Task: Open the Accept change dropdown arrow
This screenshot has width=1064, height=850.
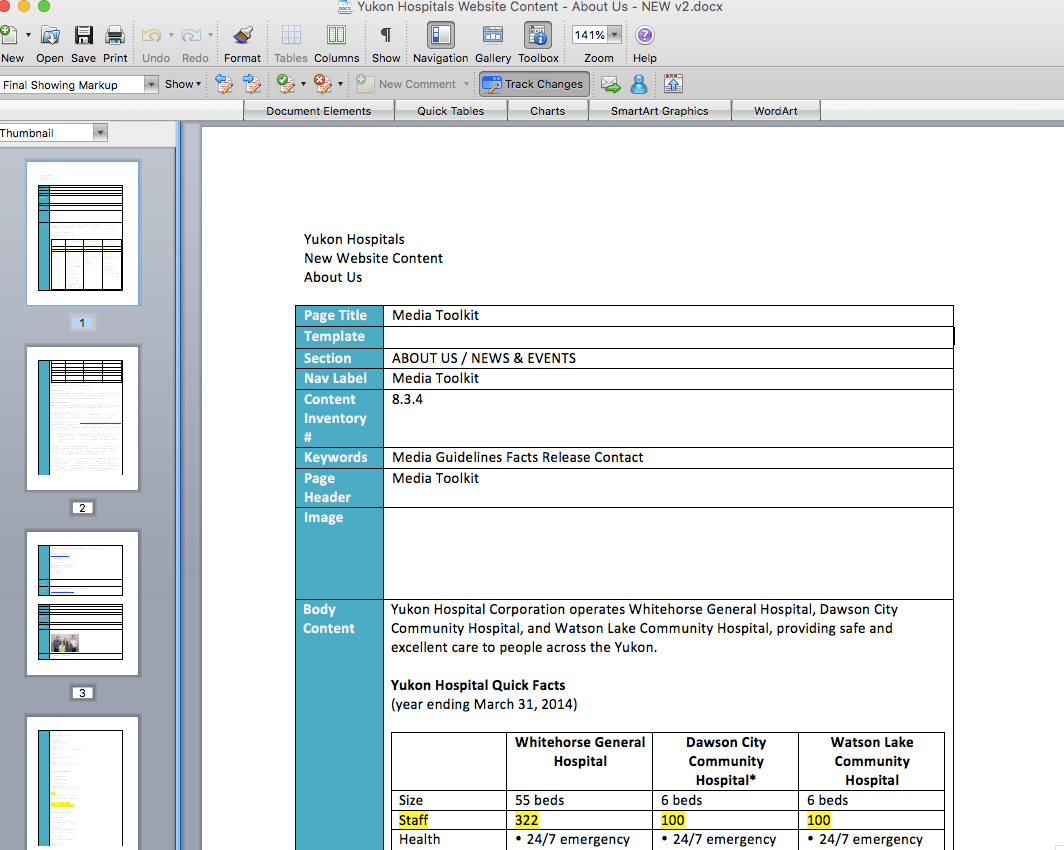Action: pos(303,84)
